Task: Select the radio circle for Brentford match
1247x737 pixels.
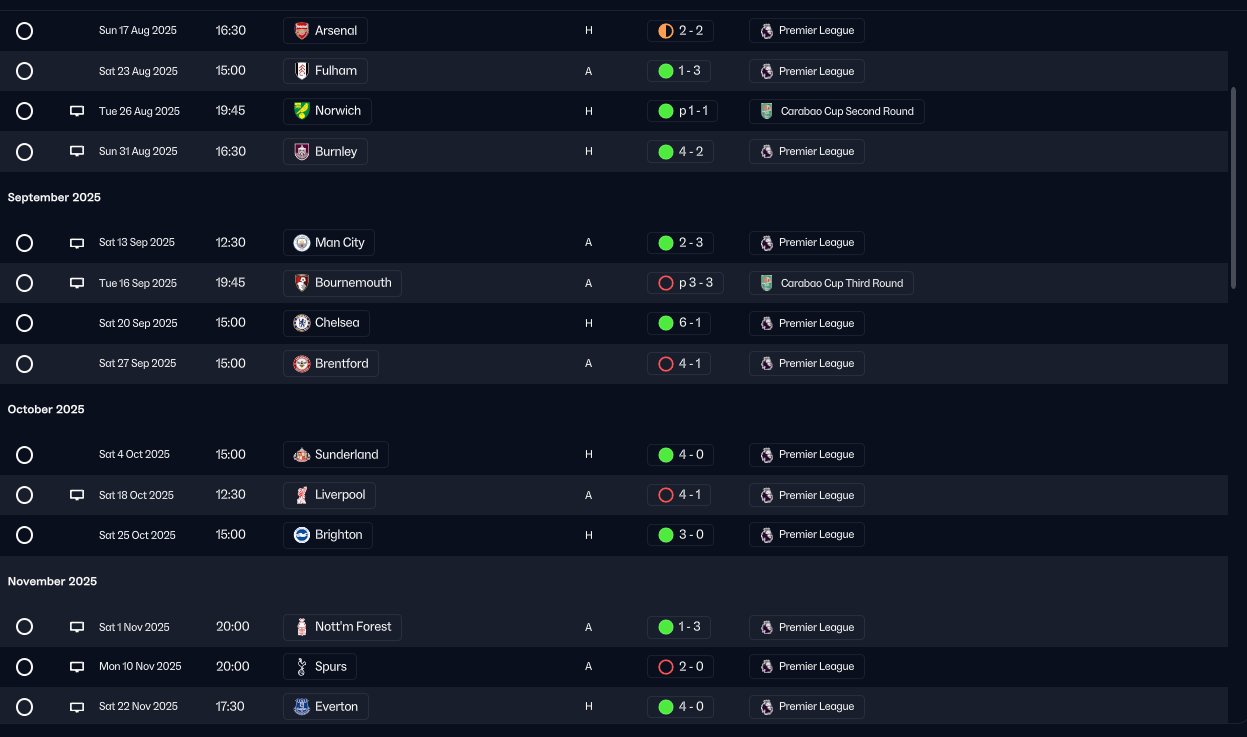Action: pos(25,363)
